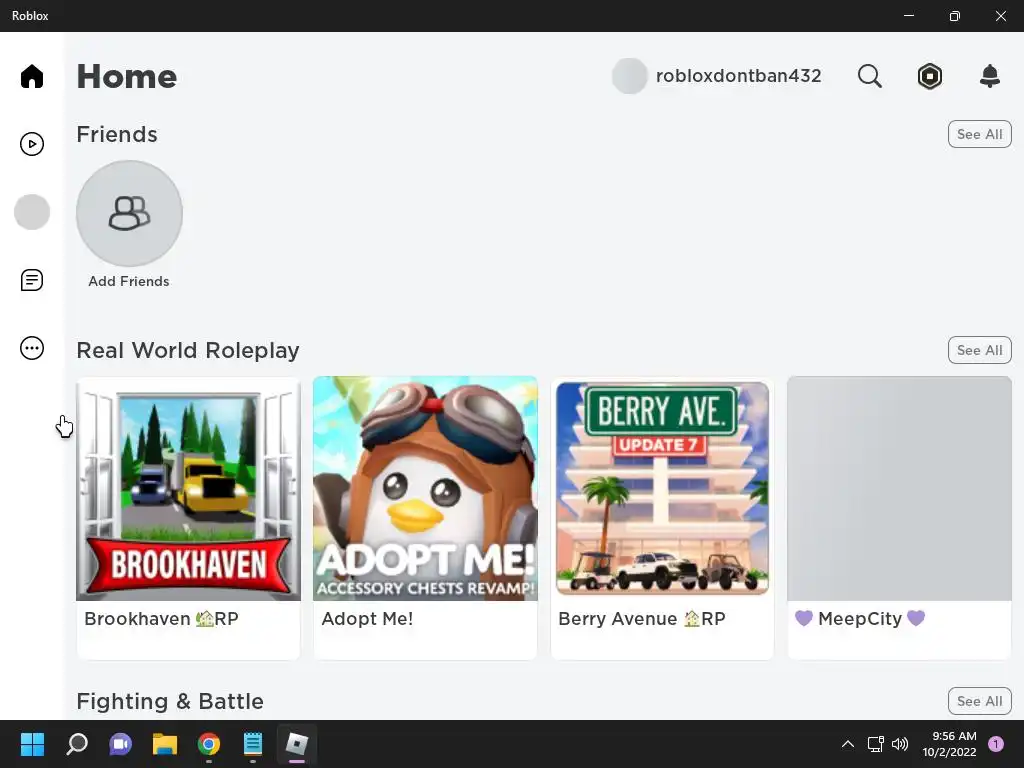Screen dimensions: 1024x768
Task: Open the Robux hexagon icon
Action: tap(929, 76)
